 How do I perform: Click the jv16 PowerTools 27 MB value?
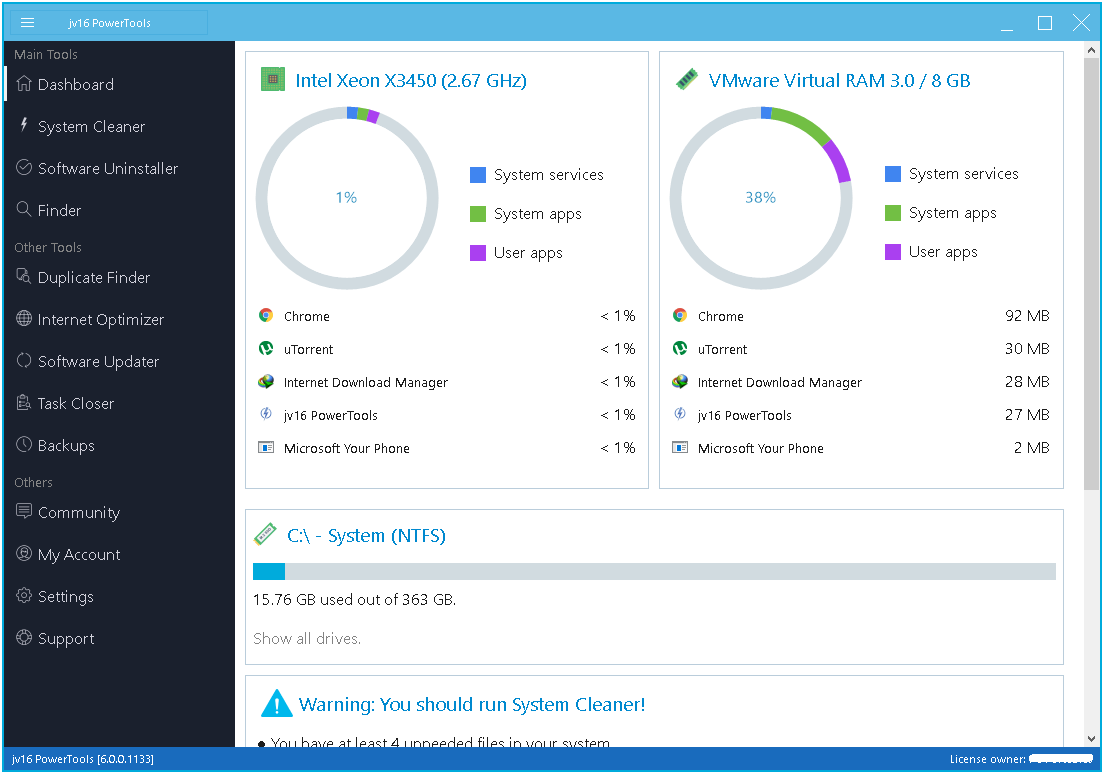tap(1027, 415)
